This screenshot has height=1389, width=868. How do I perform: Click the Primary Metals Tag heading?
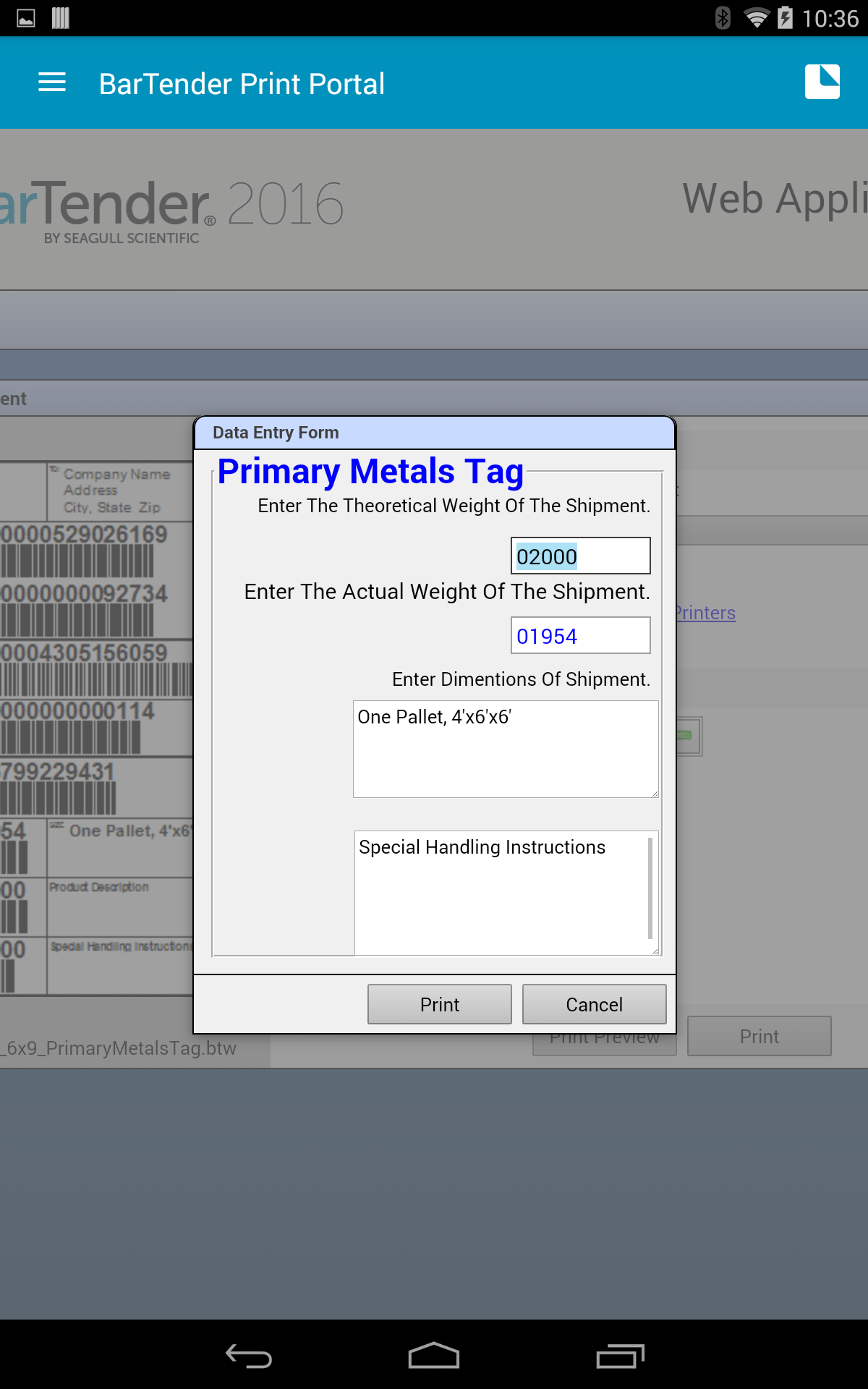tap(371, 472)
